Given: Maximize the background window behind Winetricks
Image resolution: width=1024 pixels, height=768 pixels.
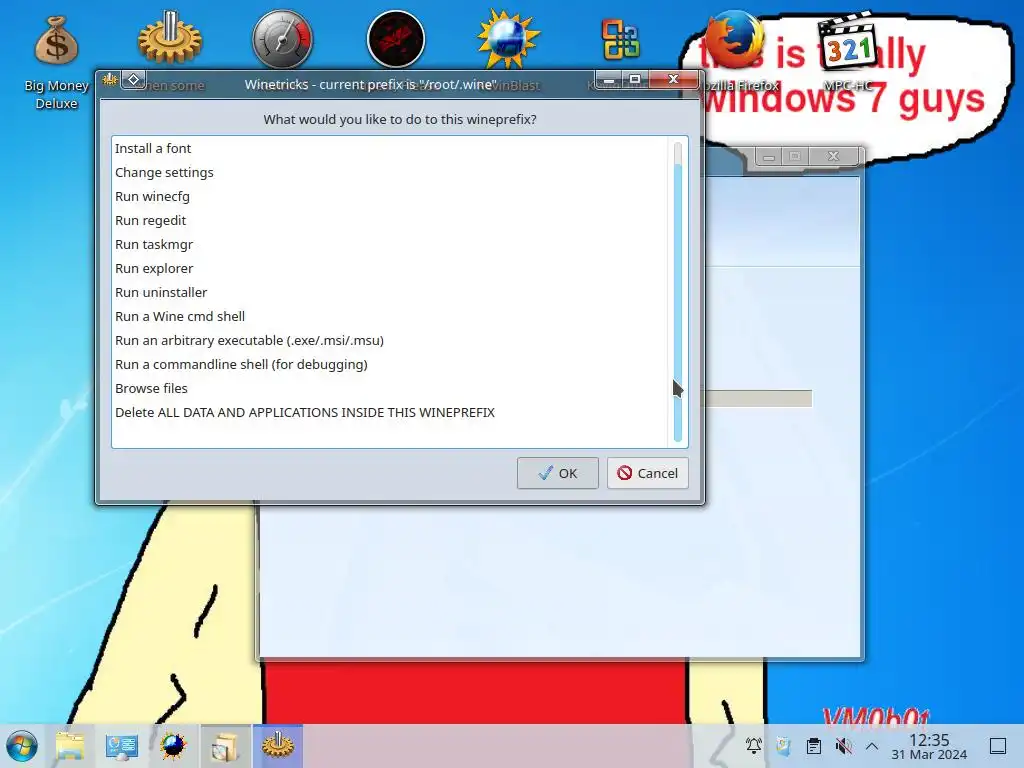Looking at the screenshot, I should (x=795, y=156).
